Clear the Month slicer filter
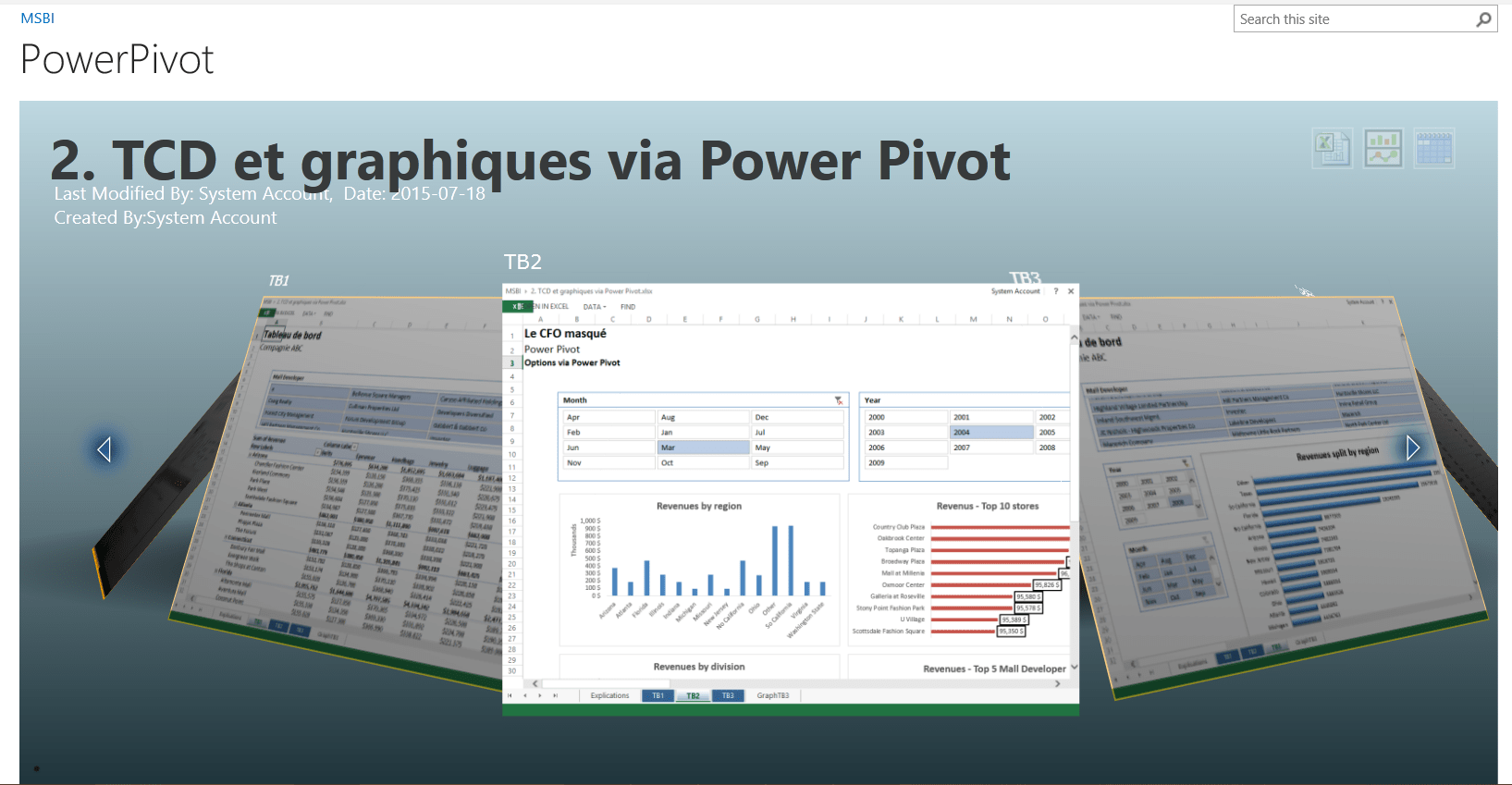Screen dimensions: 1512x785 click(839, 400)
